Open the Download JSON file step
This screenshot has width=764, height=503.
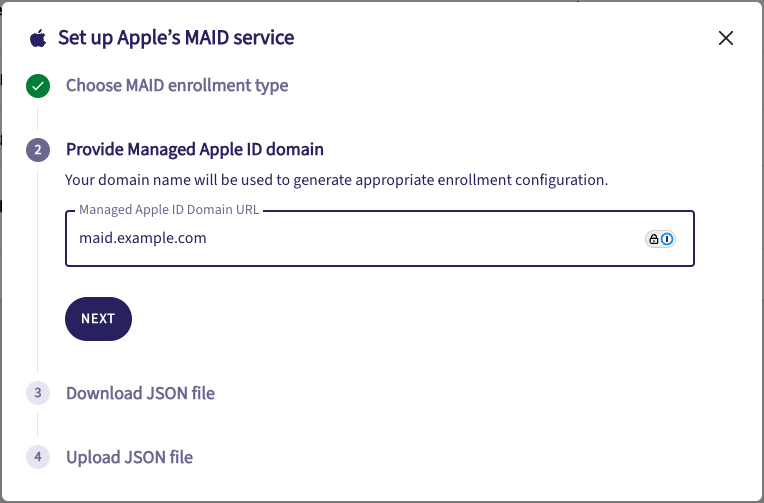140,393
